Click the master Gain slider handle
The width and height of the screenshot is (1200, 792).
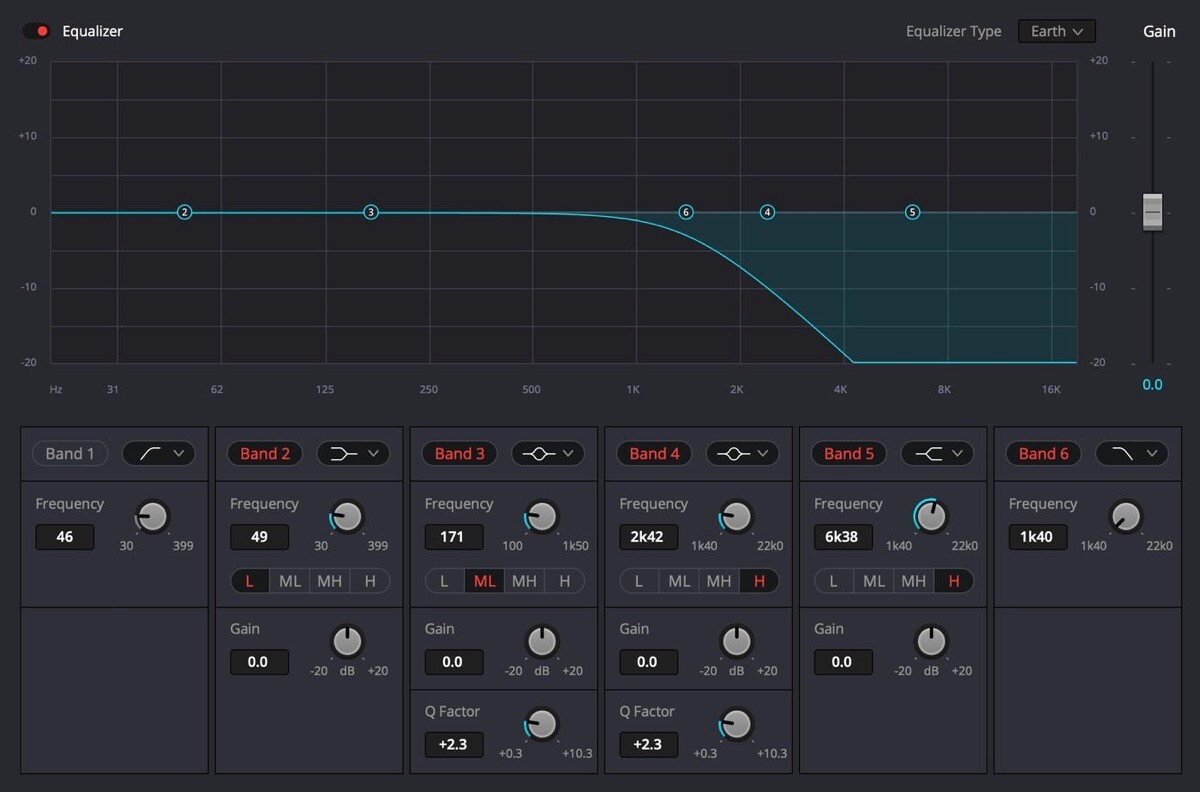tap(1153, 212)
